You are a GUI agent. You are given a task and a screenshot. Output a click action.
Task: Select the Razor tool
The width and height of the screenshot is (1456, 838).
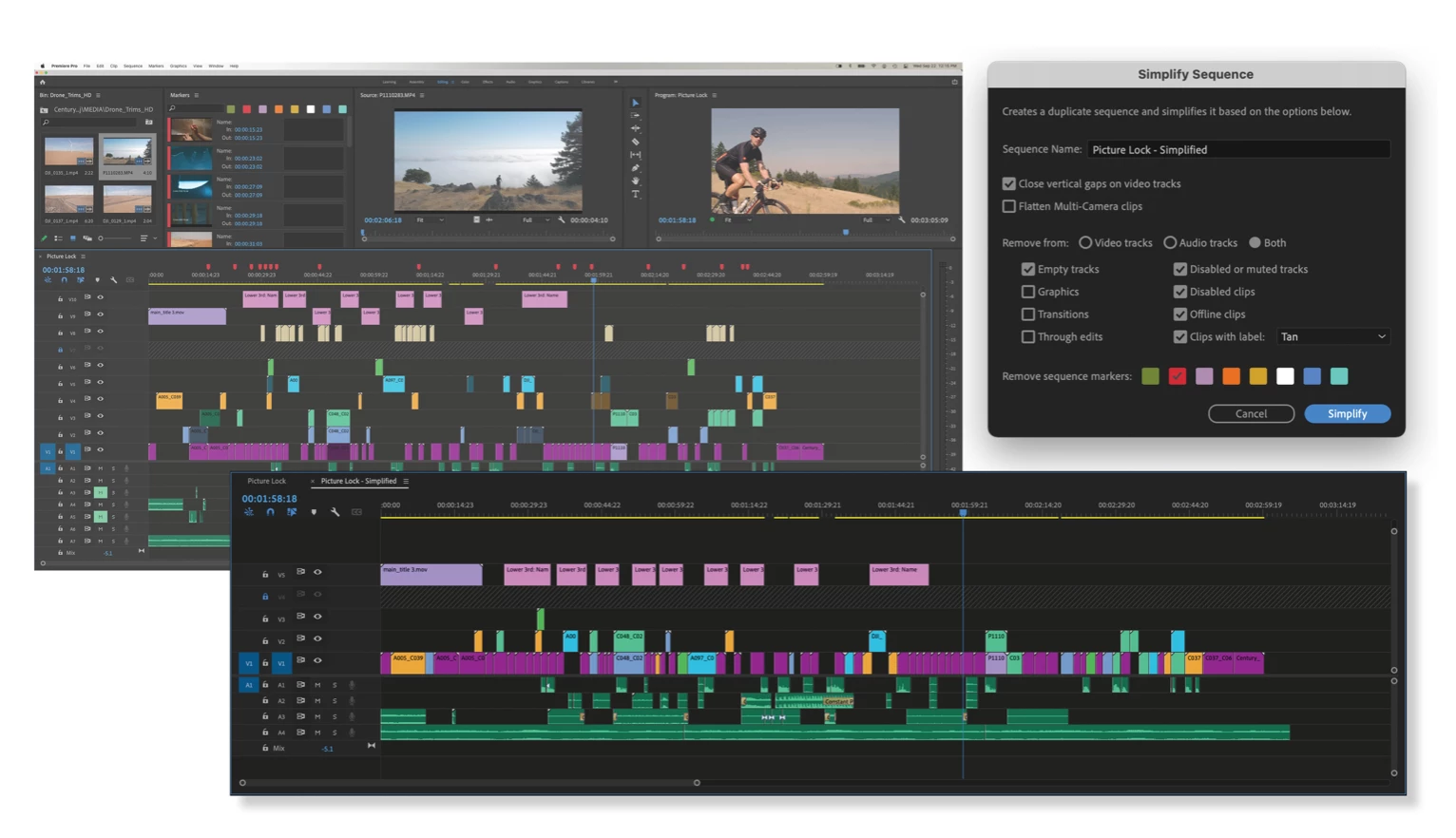636,142
